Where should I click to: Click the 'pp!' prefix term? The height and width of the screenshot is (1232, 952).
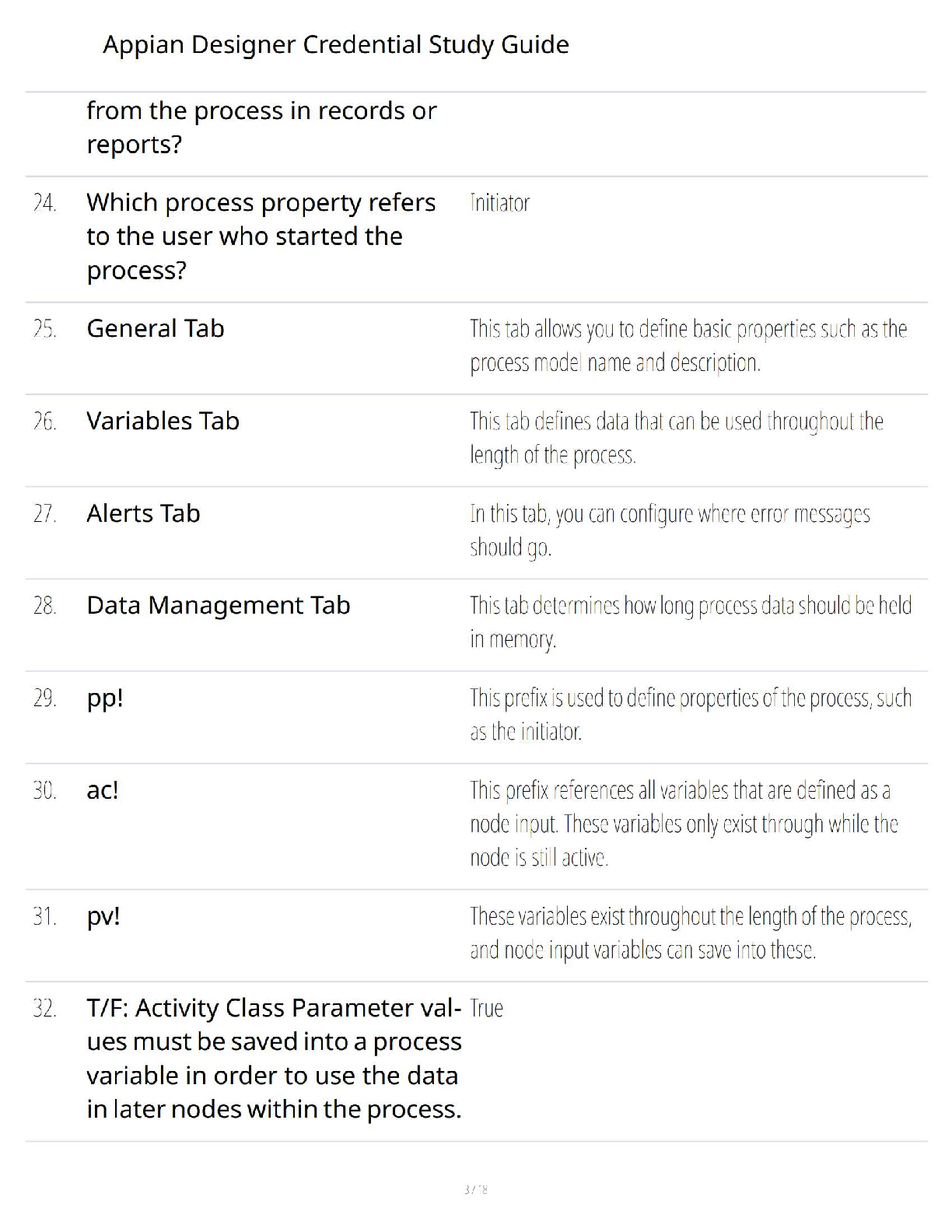(105, 698)
